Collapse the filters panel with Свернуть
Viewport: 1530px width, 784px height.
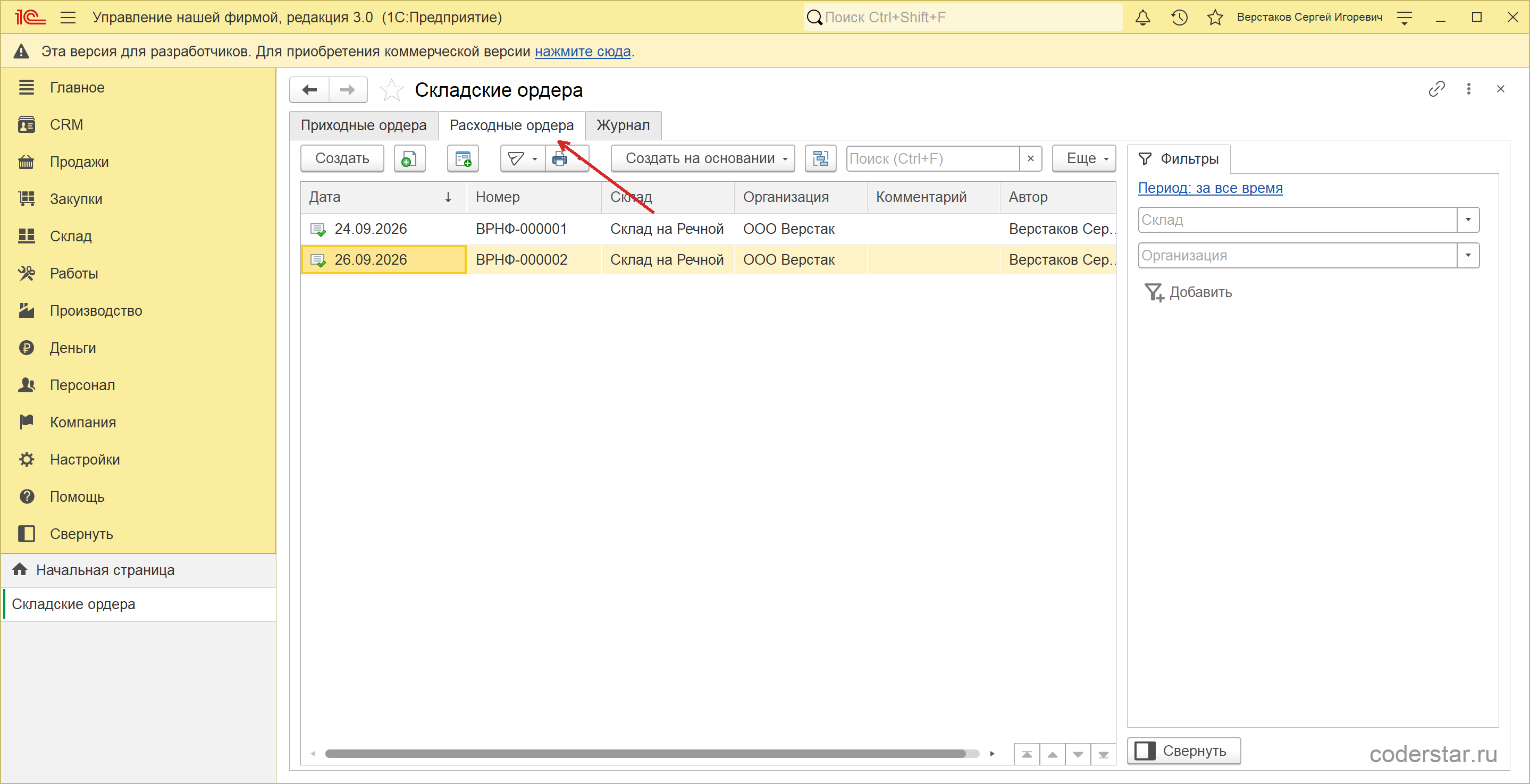(x=1184, y=751)
